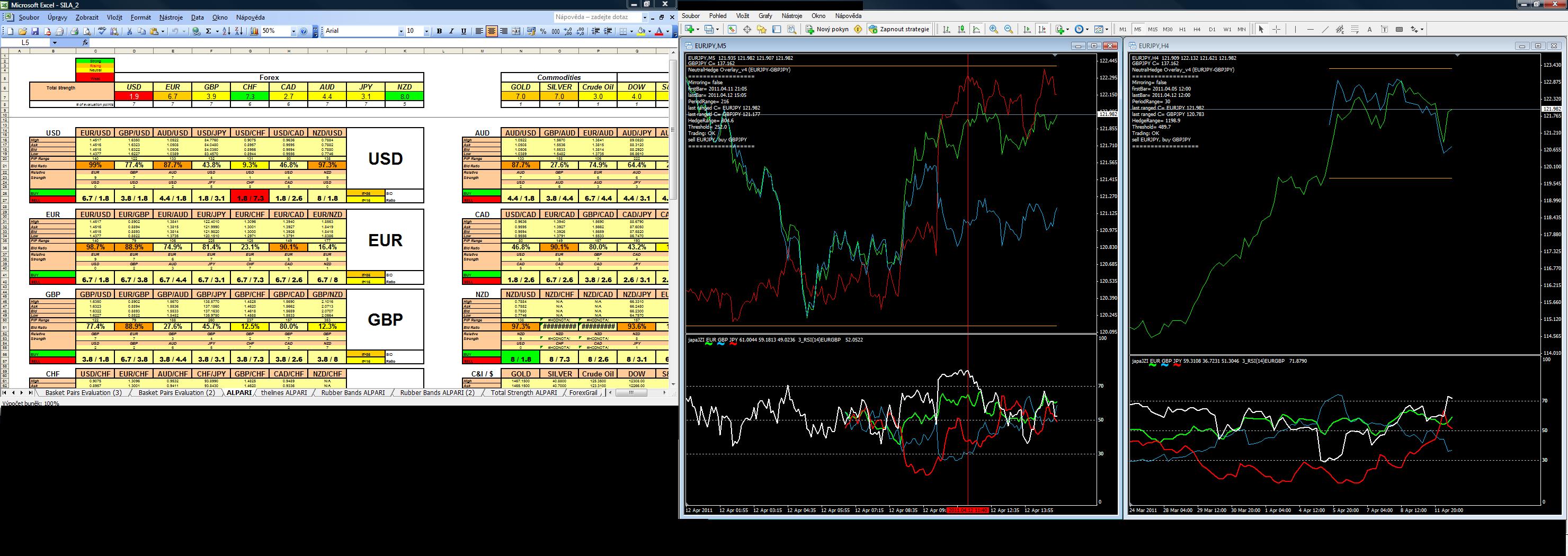Click the AutoSum sigma icon in Excel
Screen dimensions: 1568x556
click(x=208, y=31)
